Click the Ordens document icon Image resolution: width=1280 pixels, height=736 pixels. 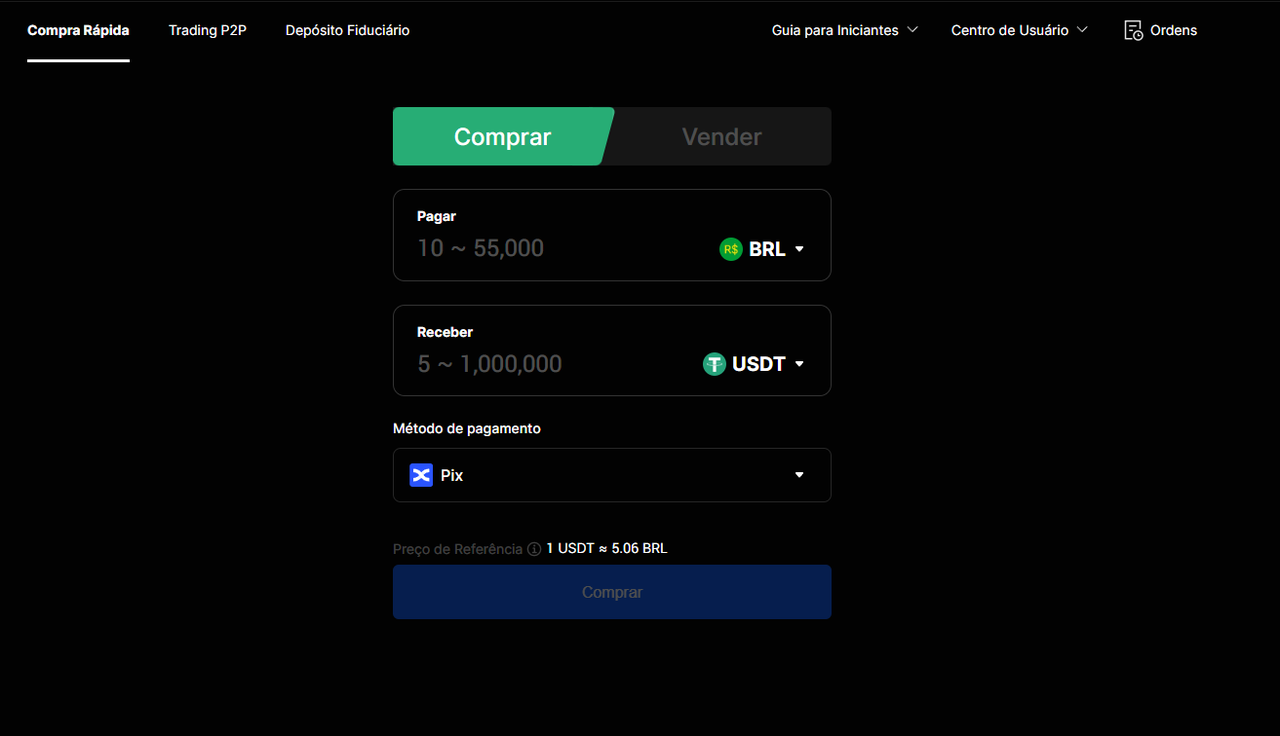pos(1133,30)
